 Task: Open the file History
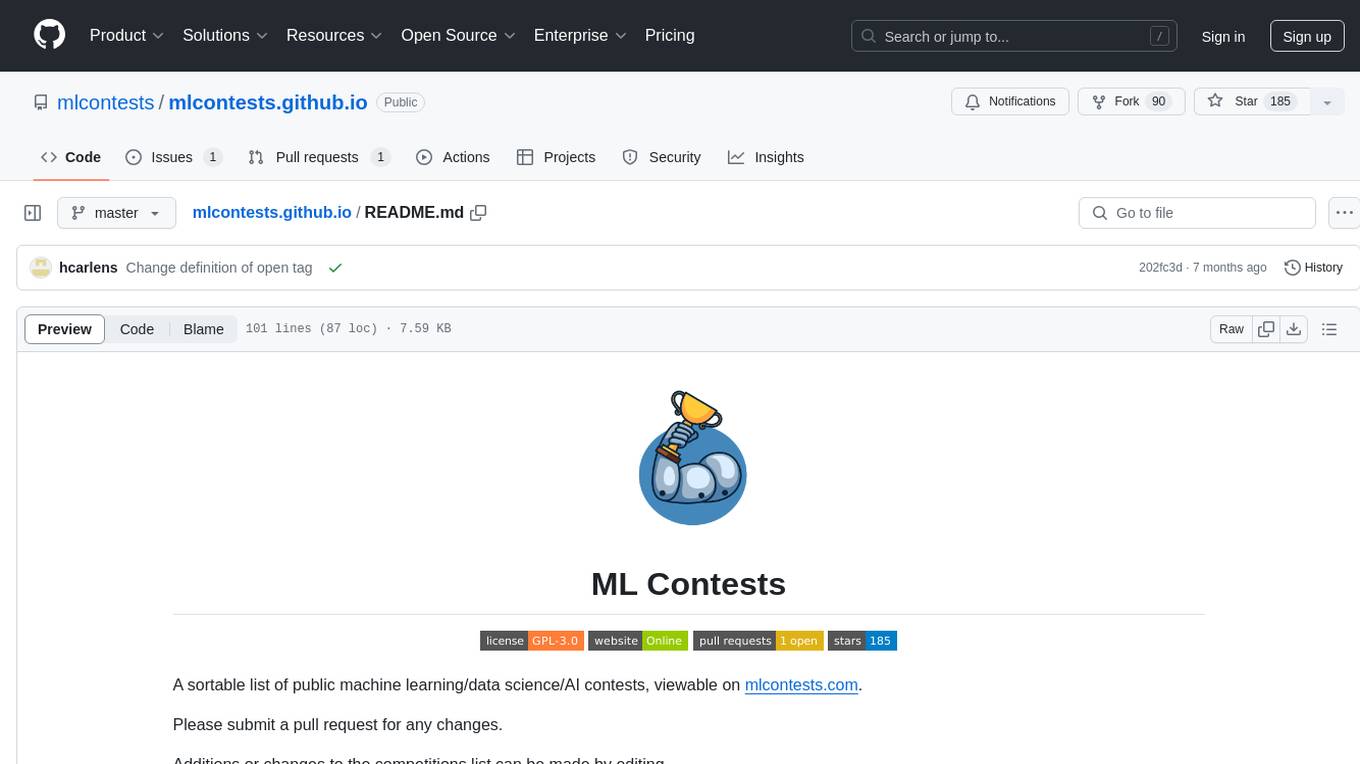pyautogui.click(x=1313, y=268)
